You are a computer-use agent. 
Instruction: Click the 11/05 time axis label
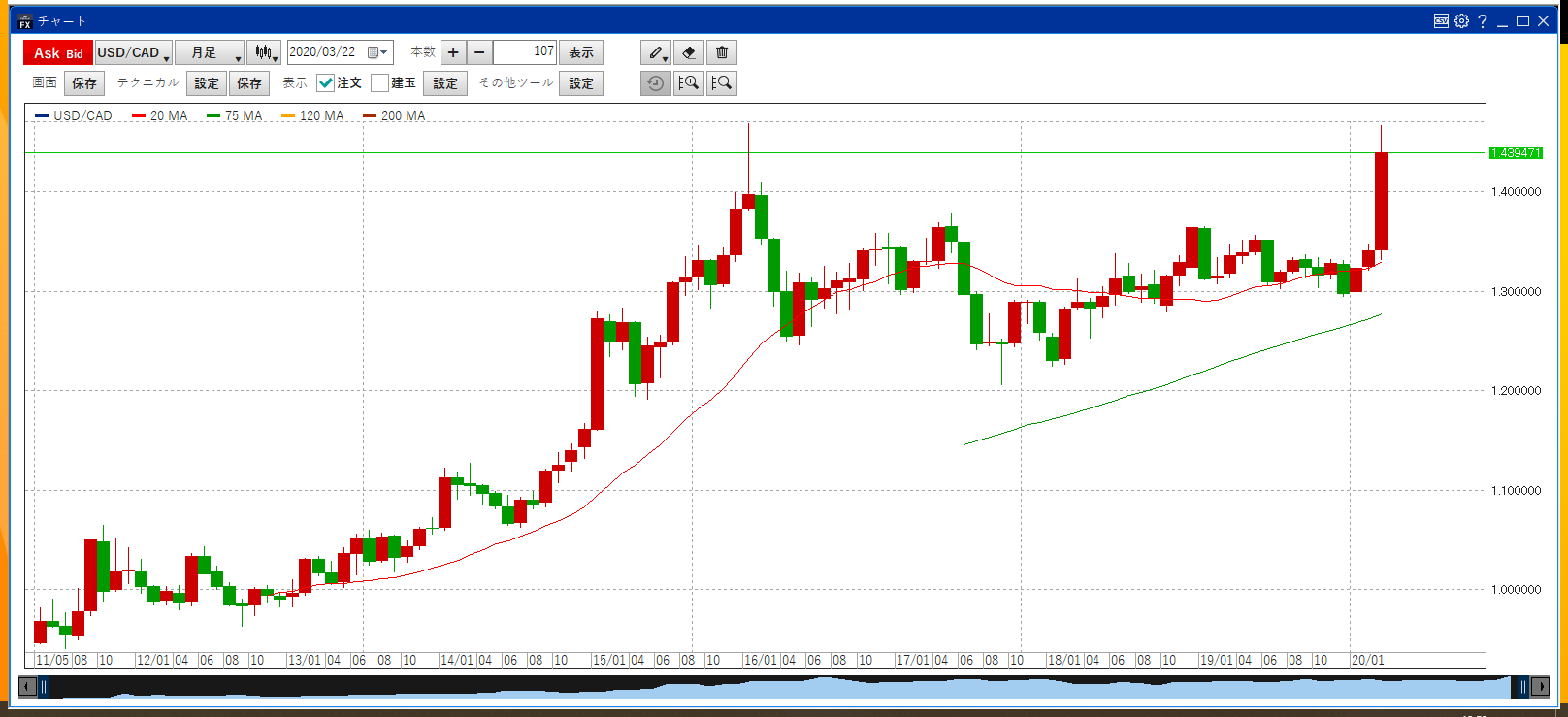52,660
